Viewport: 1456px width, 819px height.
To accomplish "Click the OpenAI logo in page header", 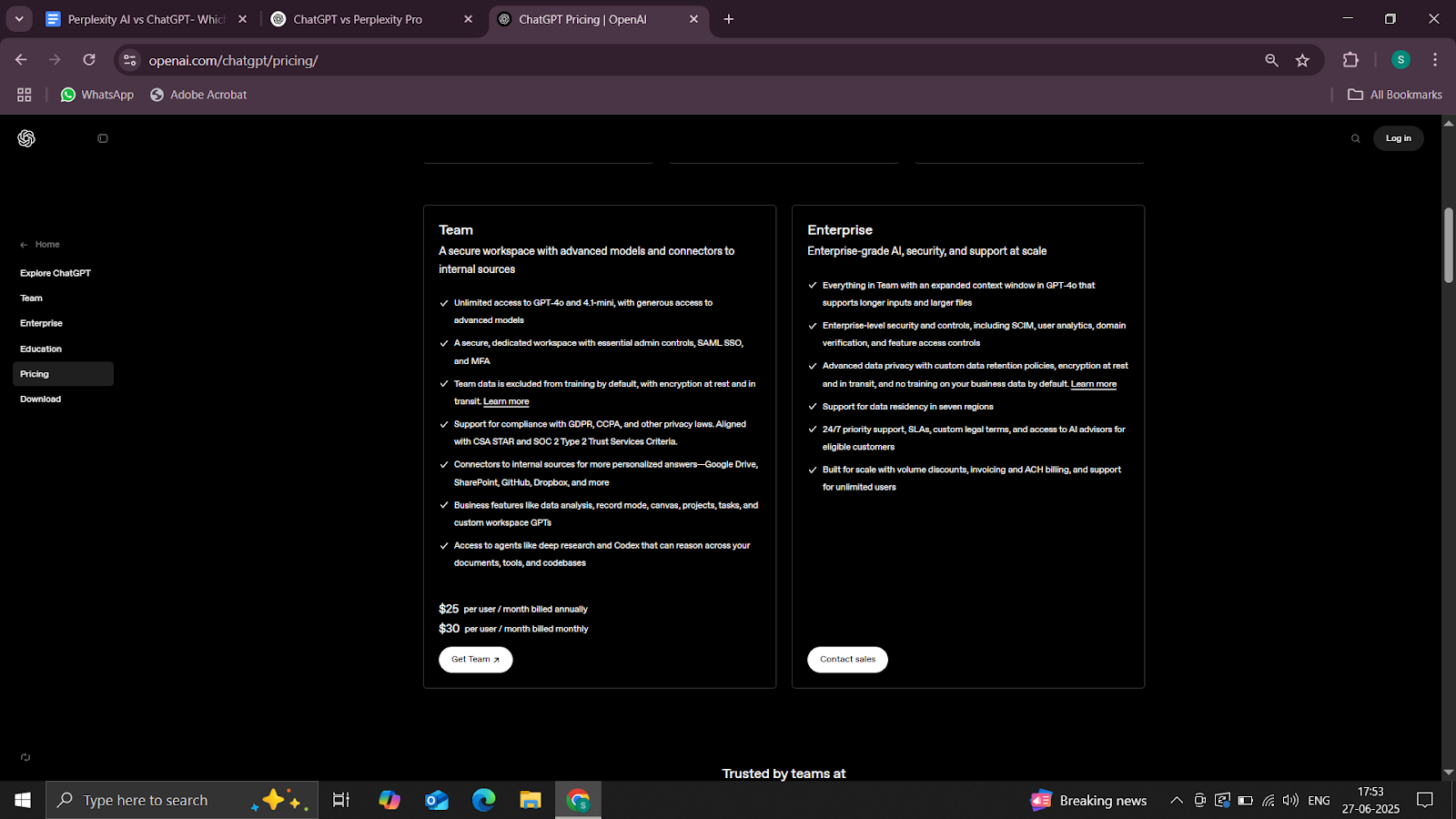I will pos(26,138).
